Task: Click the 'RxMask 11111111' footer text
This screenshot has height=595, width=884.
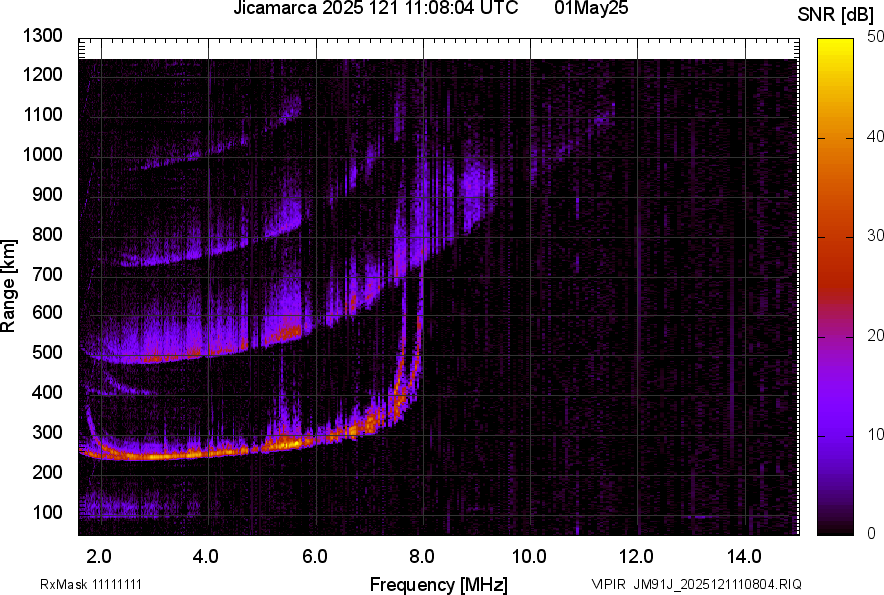Action: (x=91, y=584)
